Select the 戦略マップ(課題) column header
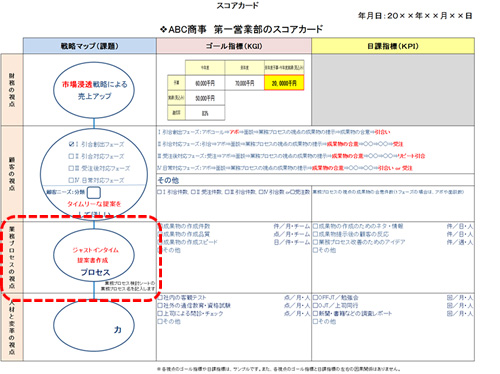This screenshot has width=500, height=374. (90, 46)
